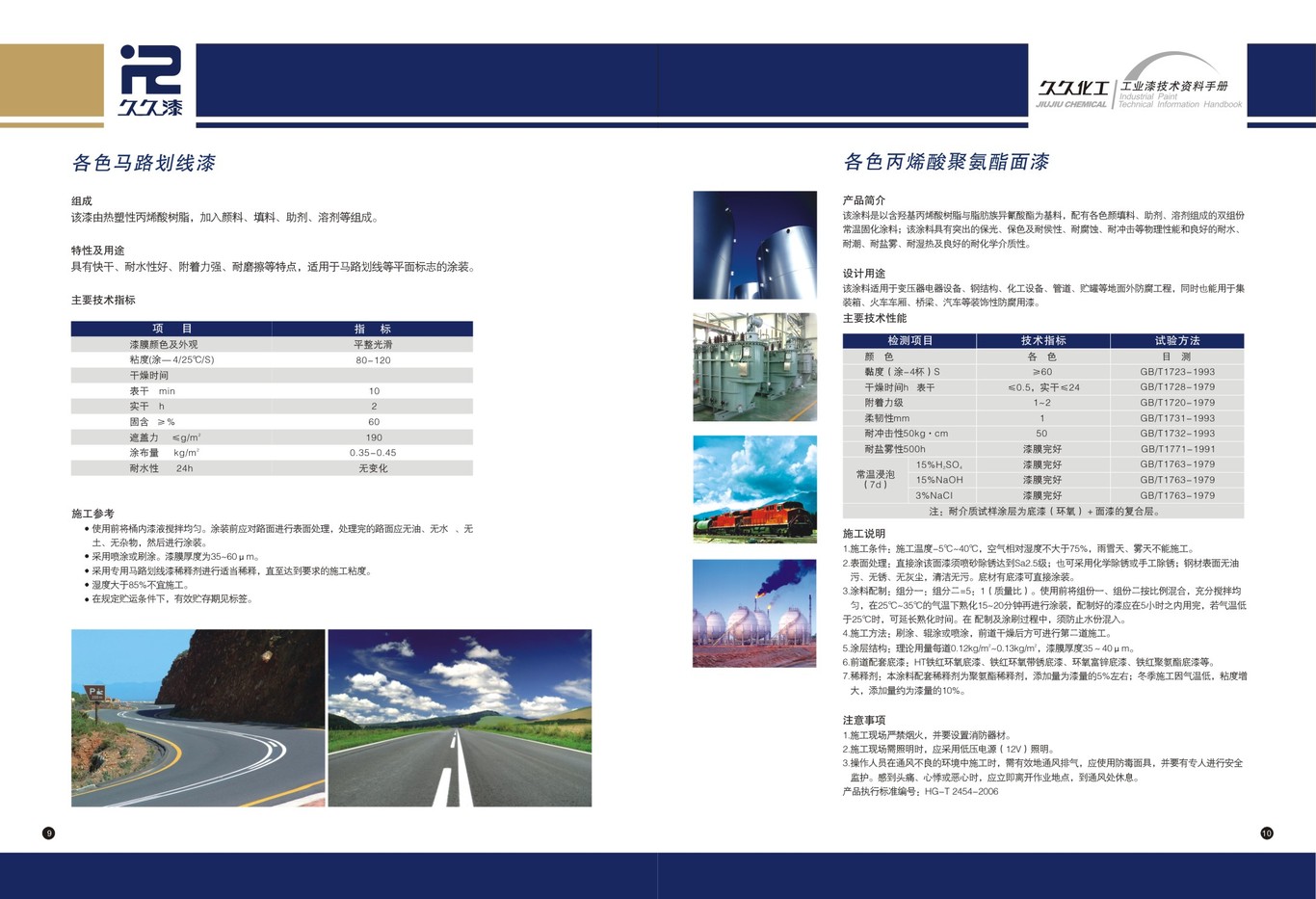Select the 平整光滑 table value
1316x899 pixels.
coord(373,344)
